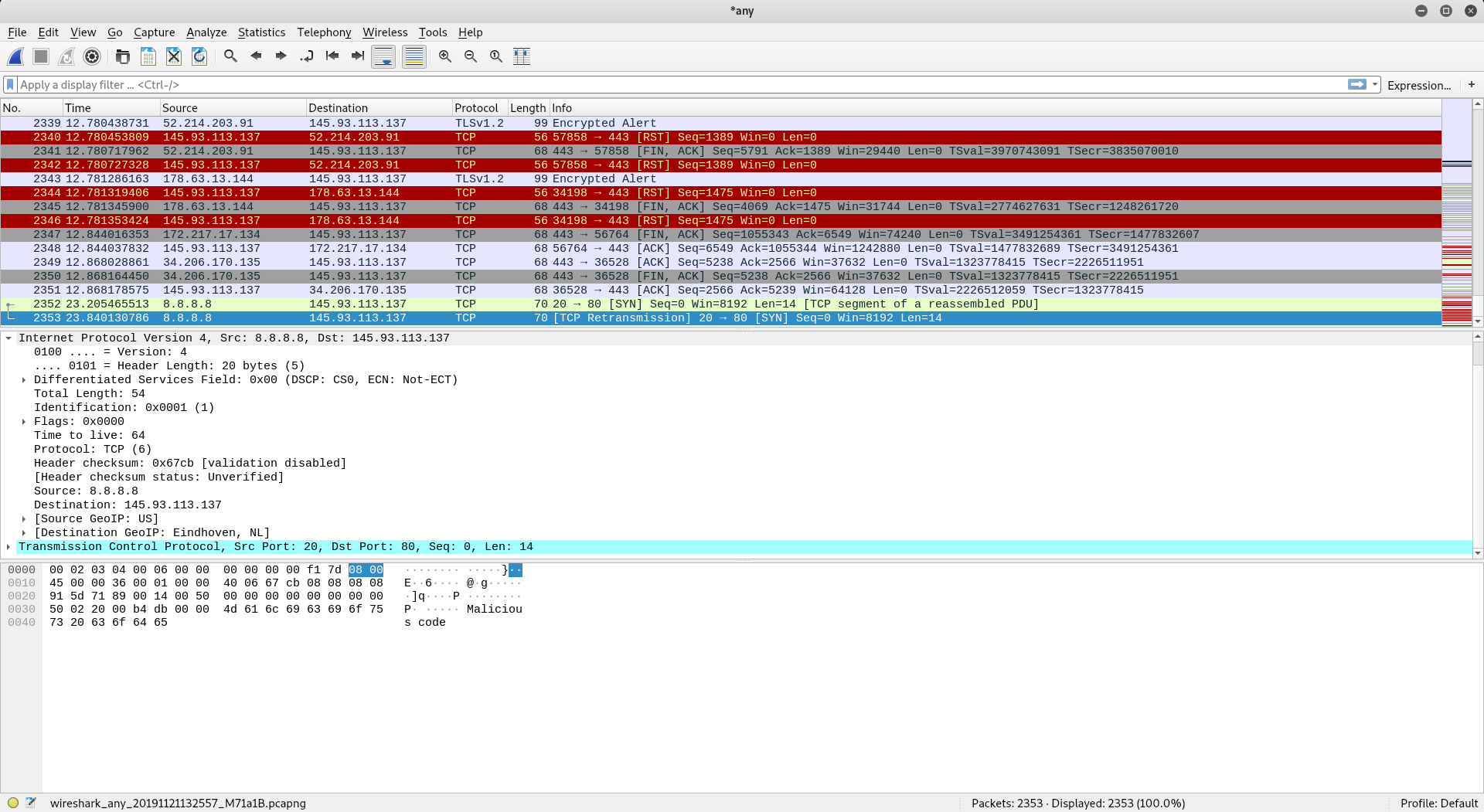This screenshot has height=812, width=1484.
Task: Click the resize columns icon
Action: coord(522,56)
